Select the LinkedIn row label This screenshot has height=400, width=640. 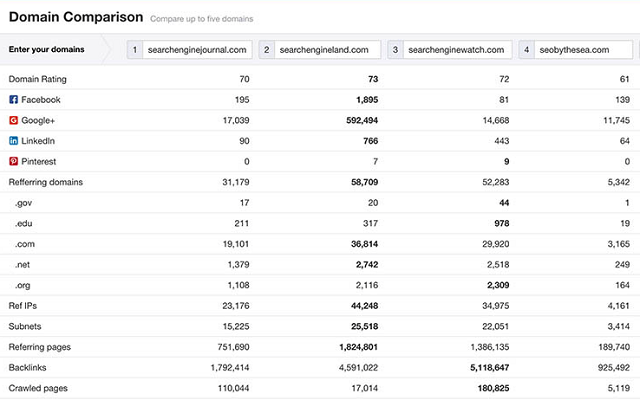coord(38,141)
